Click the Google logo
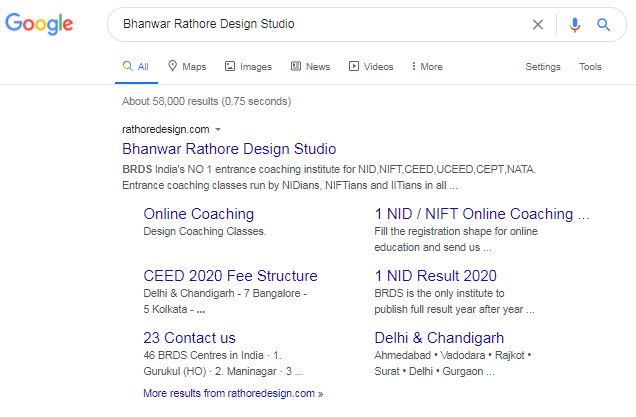This screenshot has height=417, width=636. [39, 24]
